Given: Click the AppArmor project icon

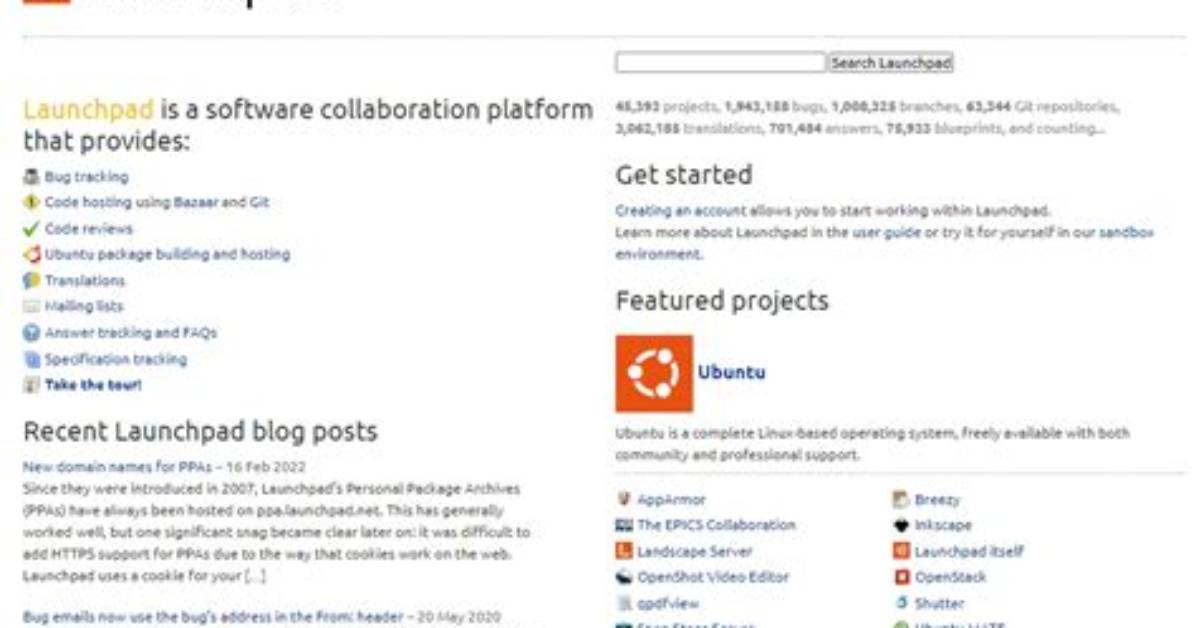Looking at the screenshot, I should coord(624,499).
